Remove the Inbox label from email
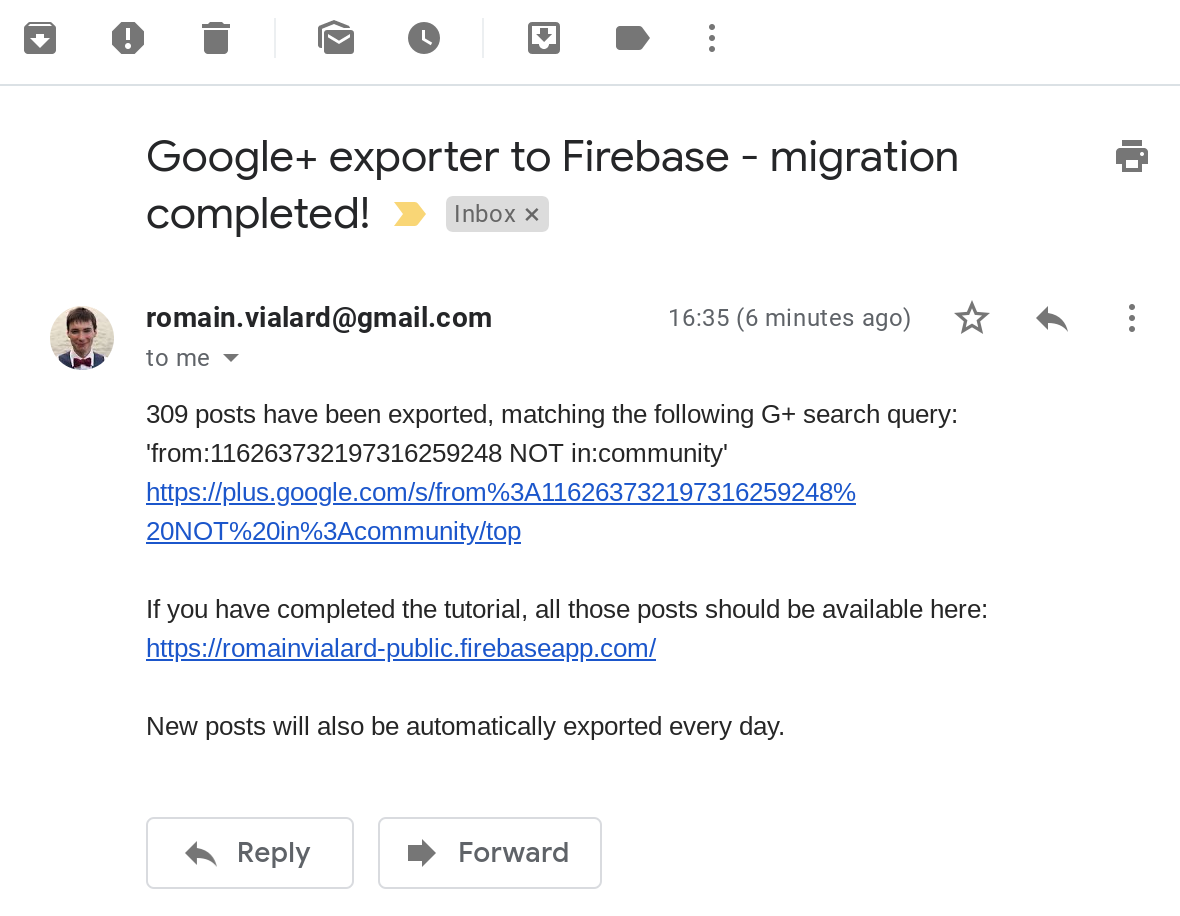This screenshot has width=1180, height=916. 532,214
